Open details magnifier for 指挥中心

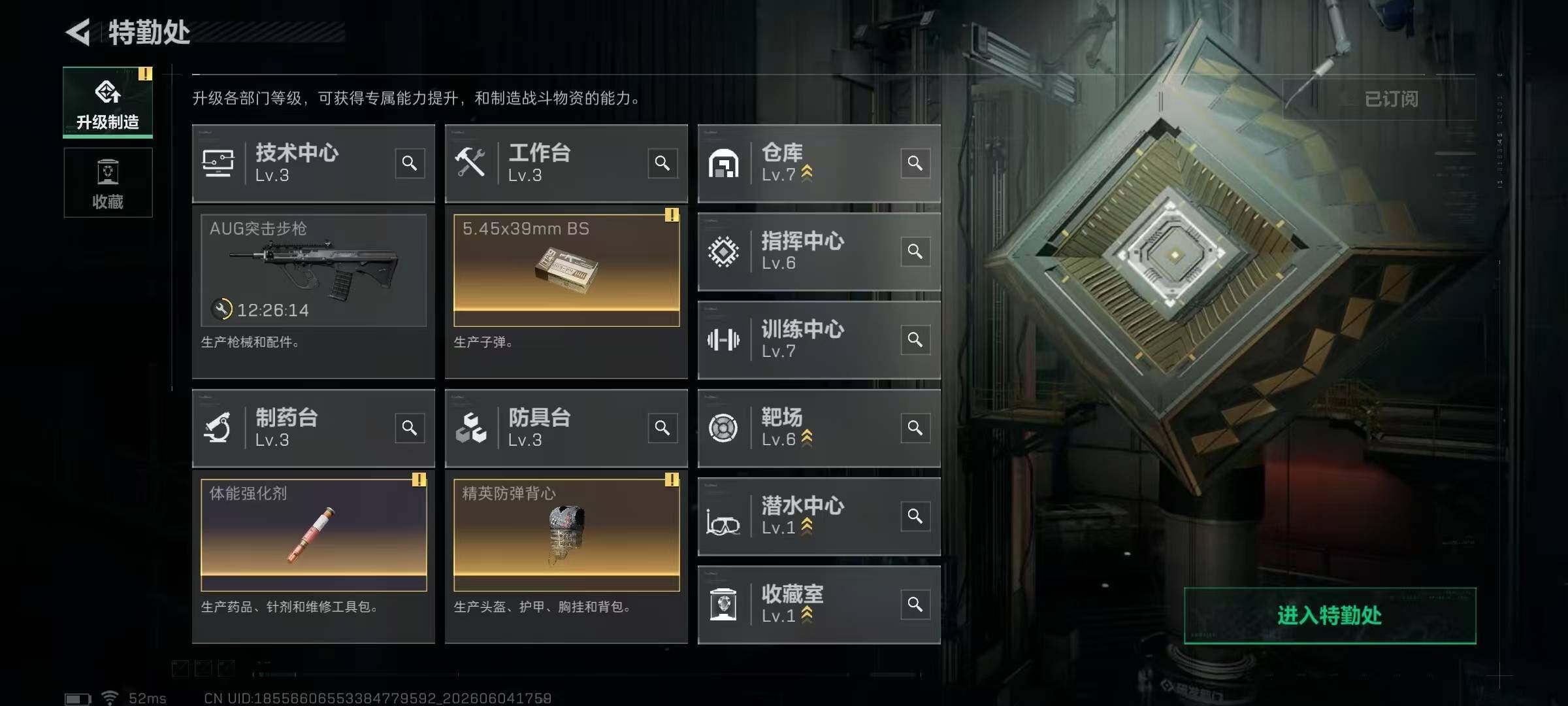click(915, 251)
